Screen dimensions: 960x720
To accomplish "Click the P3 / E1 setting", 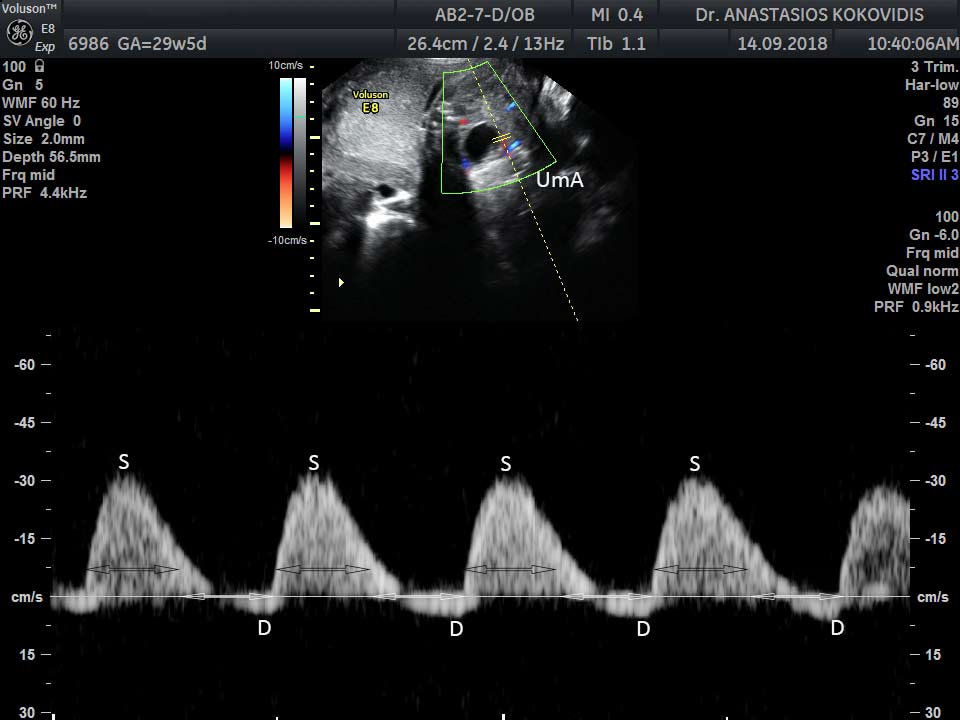I will click(934, 157).
